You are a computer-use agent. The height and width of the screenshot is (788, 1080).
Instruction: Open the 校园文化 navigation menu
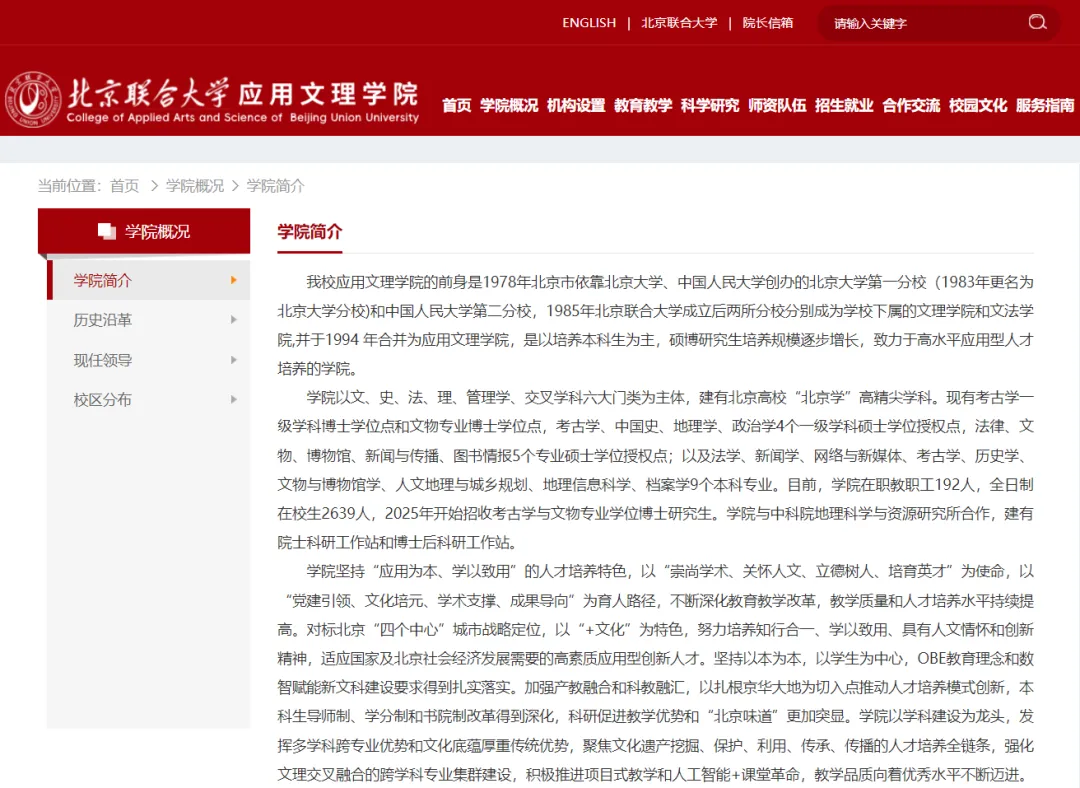(977, 105)
